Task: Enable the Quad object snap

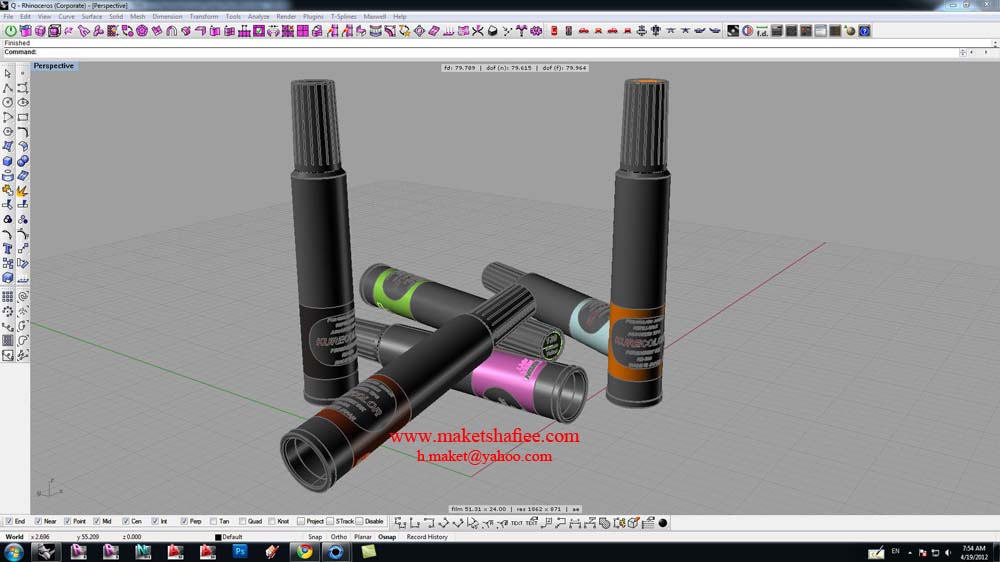Action: (243, 522)
